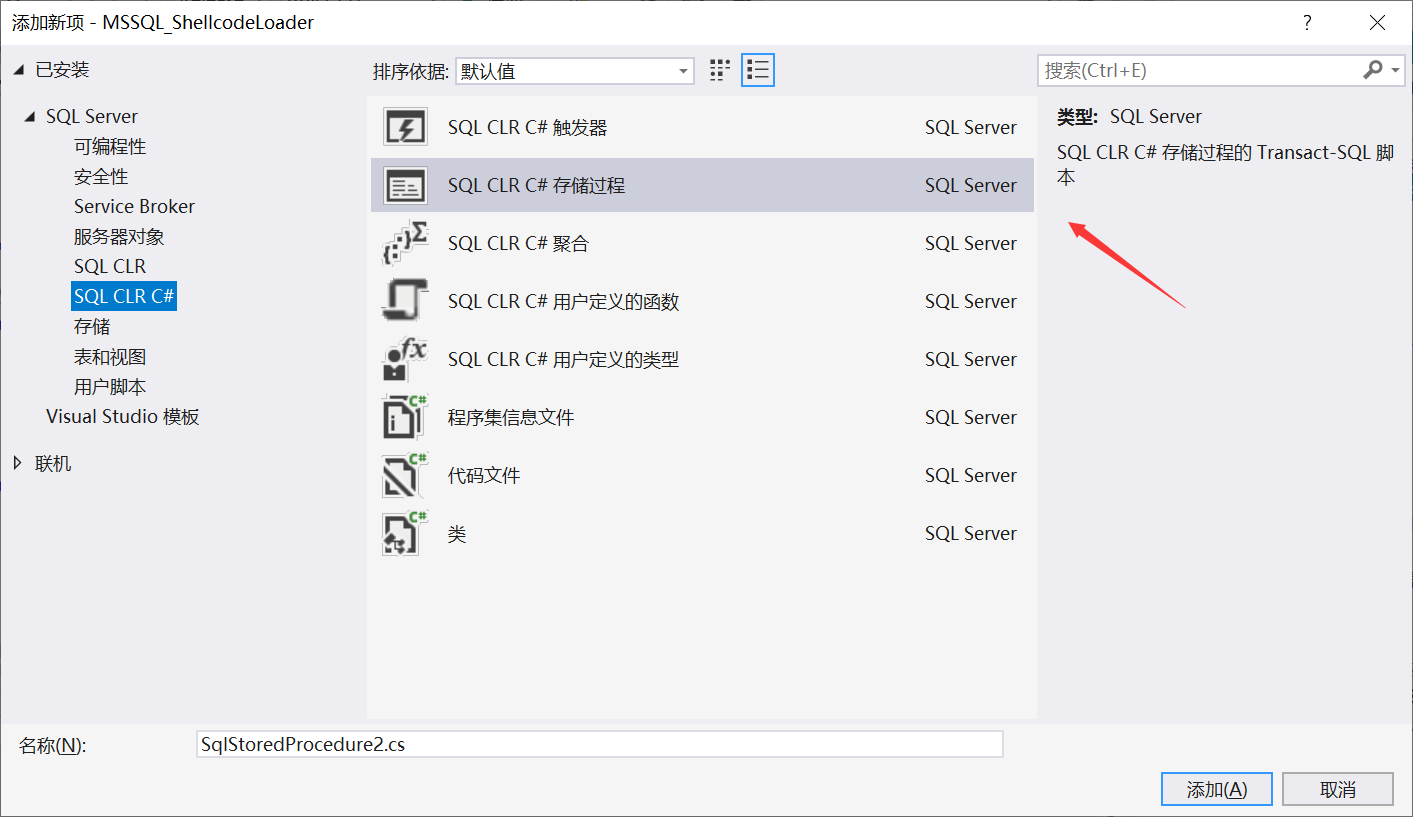Collapse the SQL Server tree node
Image resolution: width=1413 pixels, height=817 pixels.
pos(32,117)
